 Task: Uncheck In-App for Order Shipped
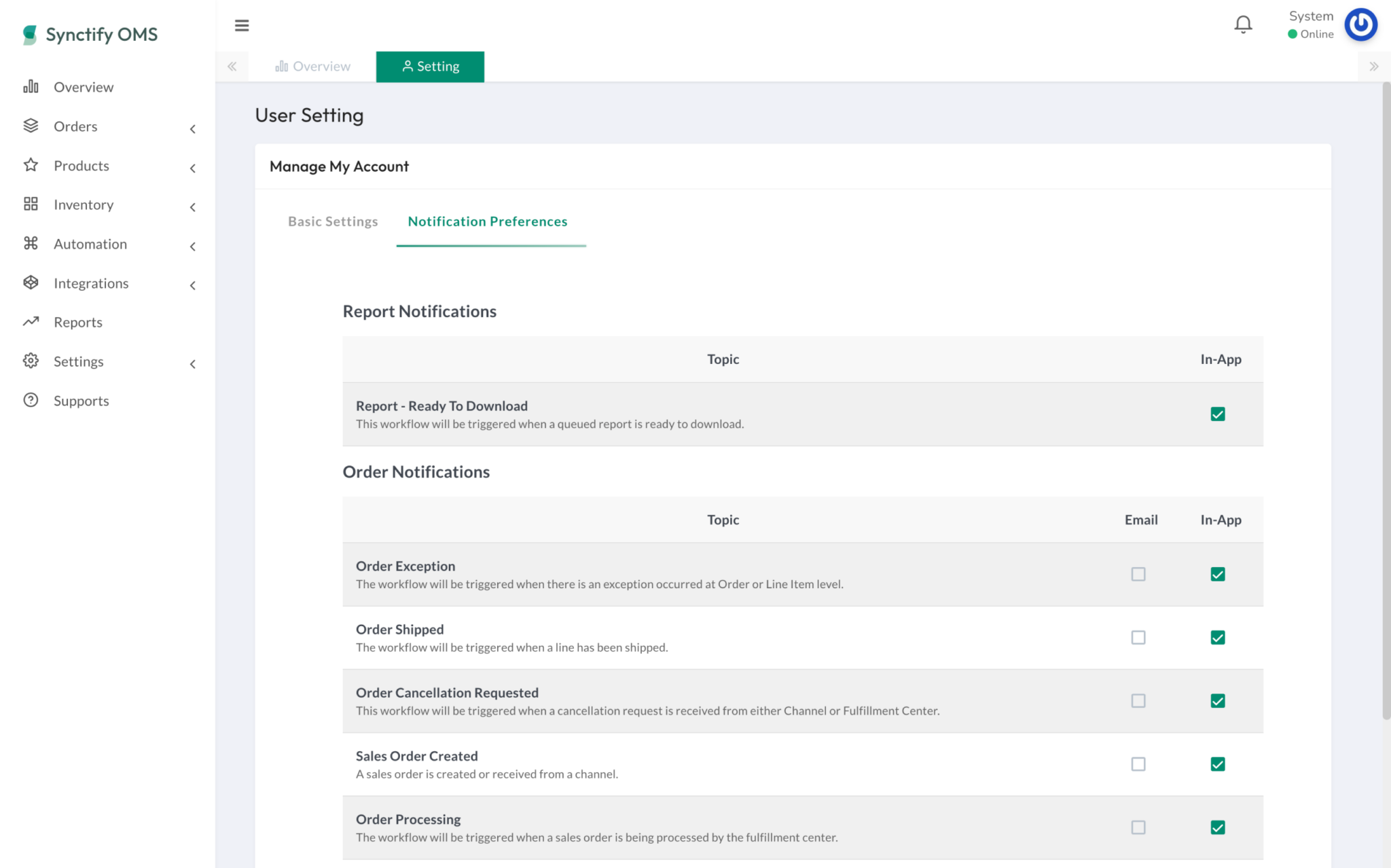pyautogui.click(x=1218, y=638)
